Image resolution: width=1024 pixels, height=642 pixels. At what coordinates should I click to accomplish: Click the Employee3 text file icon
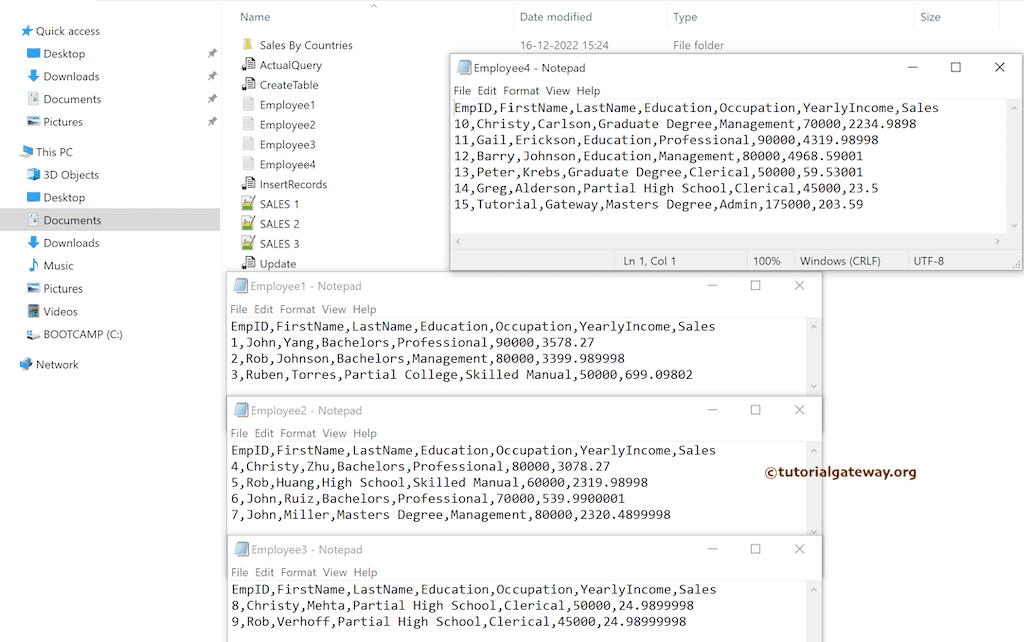click(248, 144)
